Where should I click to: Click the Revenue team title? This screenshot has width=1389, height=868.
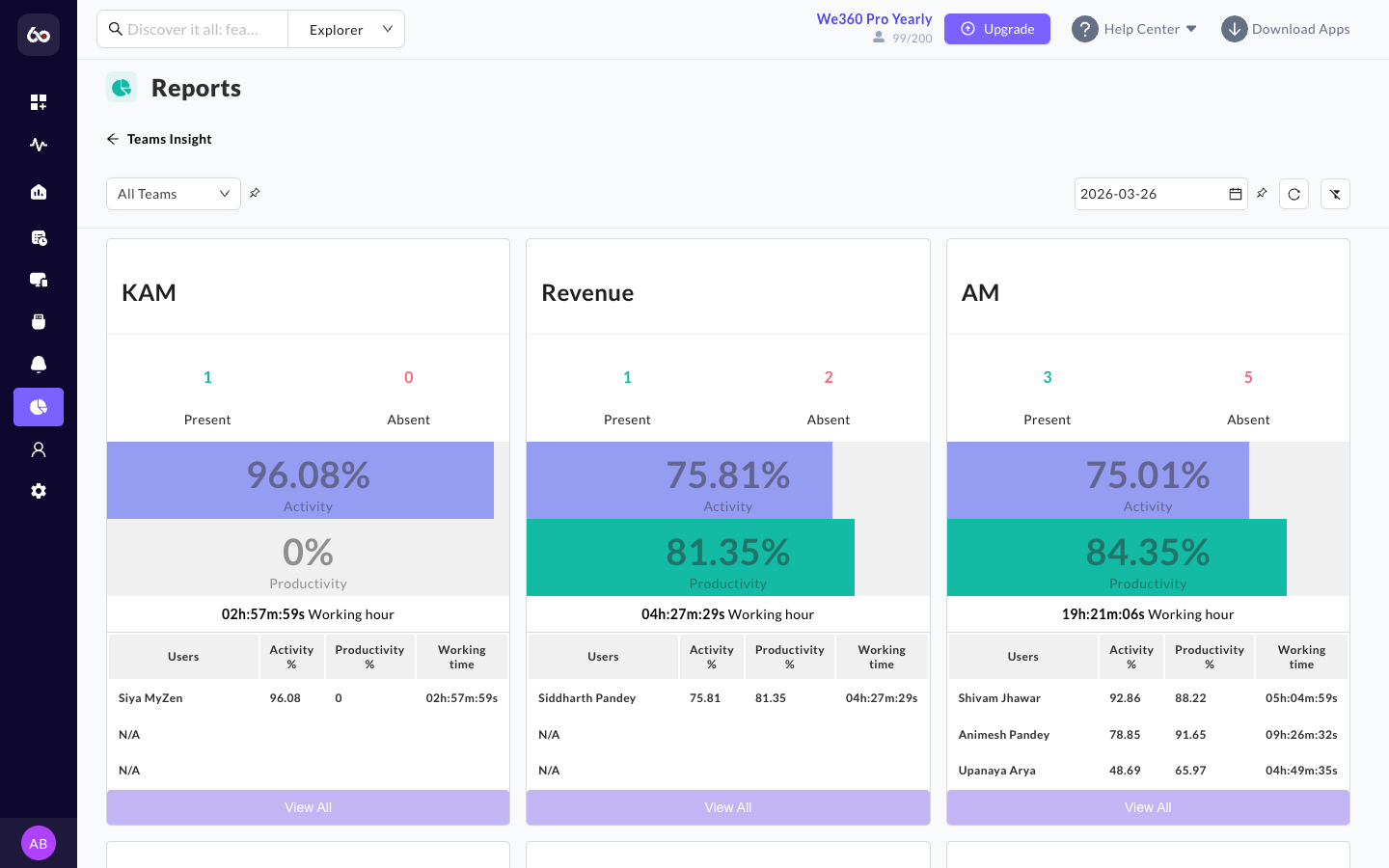tap(587, 292)
